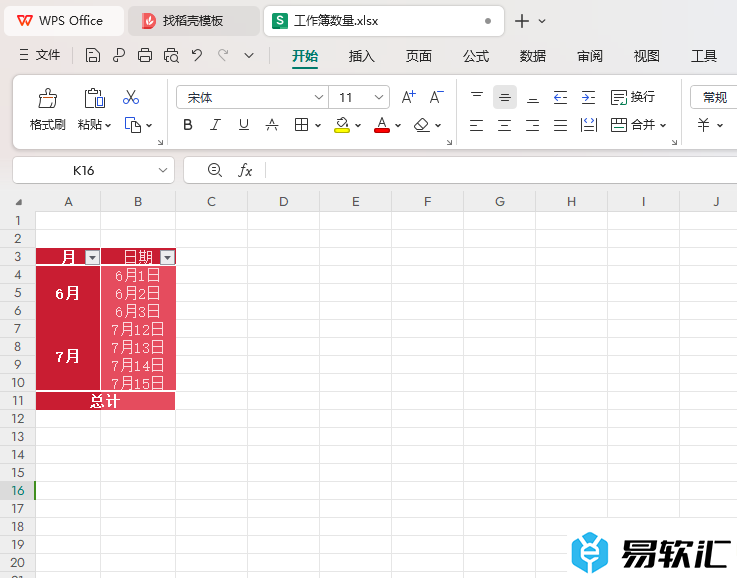
Task: Align text to top
Action: click(477, 97)
